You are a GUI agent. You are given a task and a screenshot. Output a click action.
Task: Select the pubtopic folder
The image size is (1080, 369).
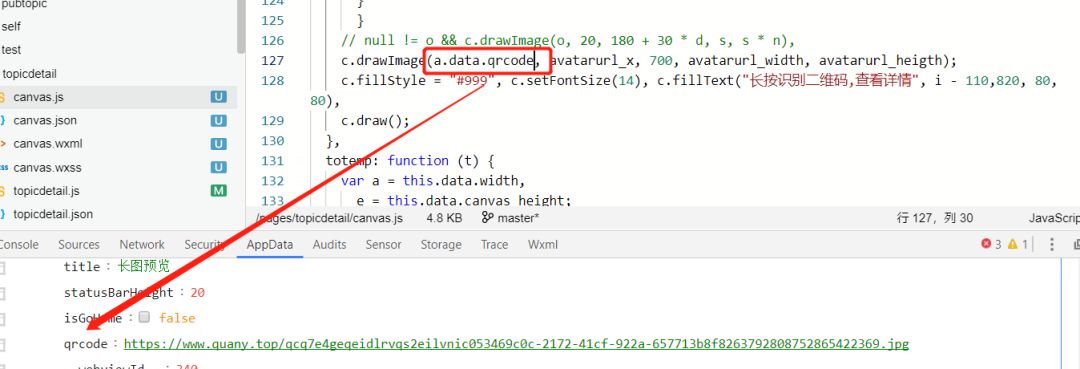tap(25, 4)
